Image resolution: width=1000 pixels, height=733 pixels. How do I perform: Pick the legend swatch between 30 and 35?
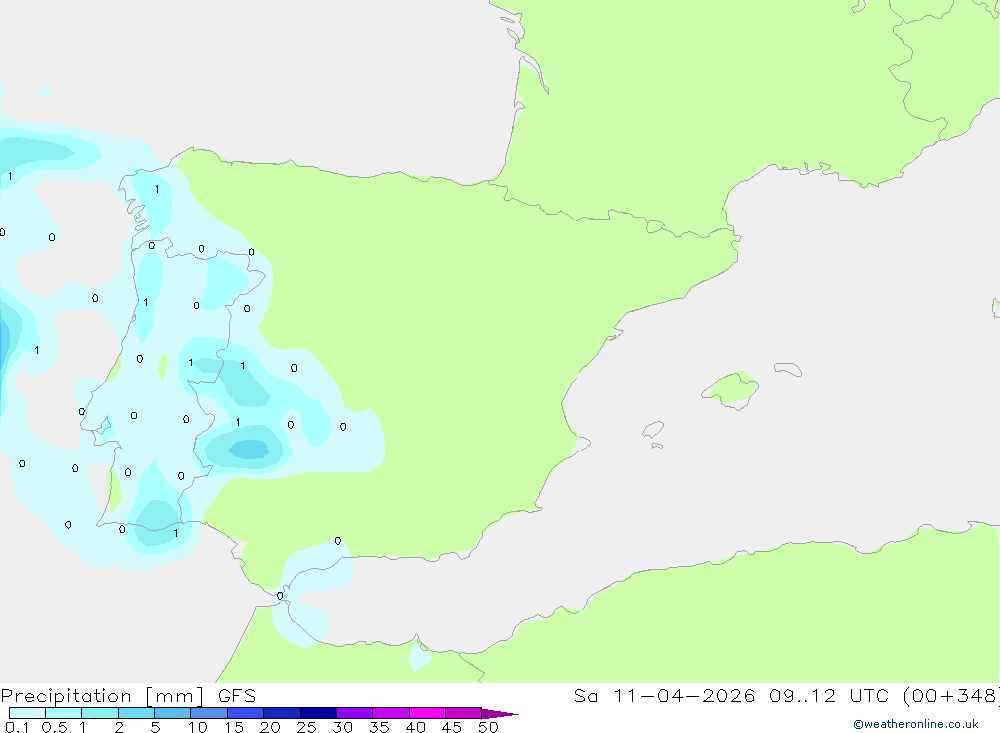pyautogui.click(x=355, y=713)
